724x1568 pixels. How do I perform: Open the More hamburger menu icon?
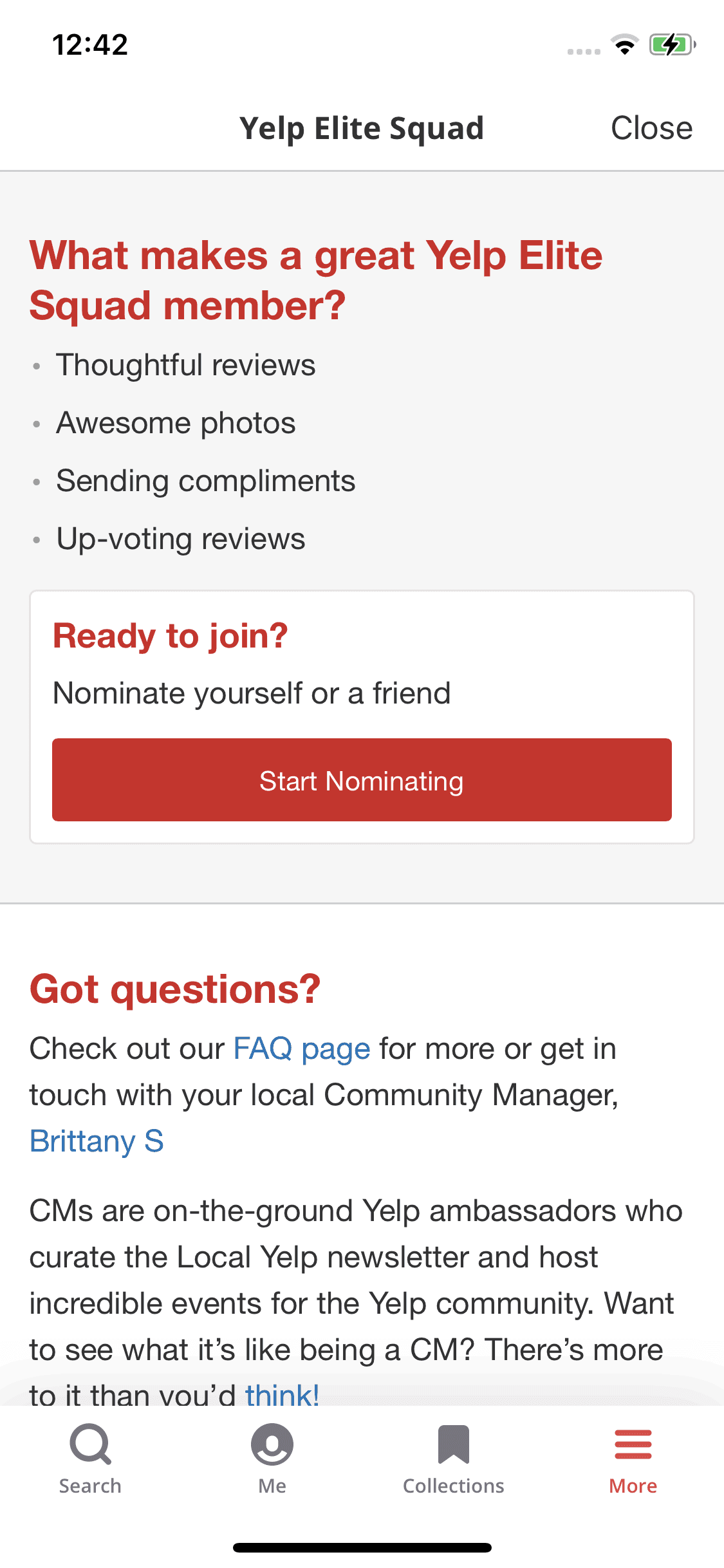coord(633,1444)
